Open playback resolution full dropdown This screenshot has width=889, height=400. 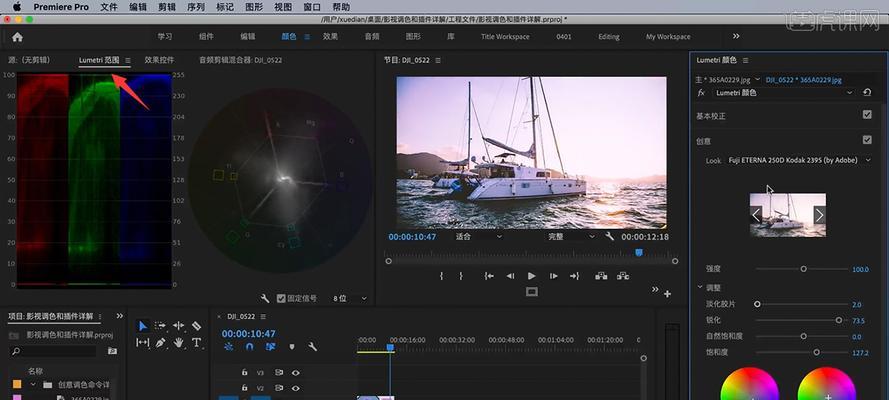point(572,236)
